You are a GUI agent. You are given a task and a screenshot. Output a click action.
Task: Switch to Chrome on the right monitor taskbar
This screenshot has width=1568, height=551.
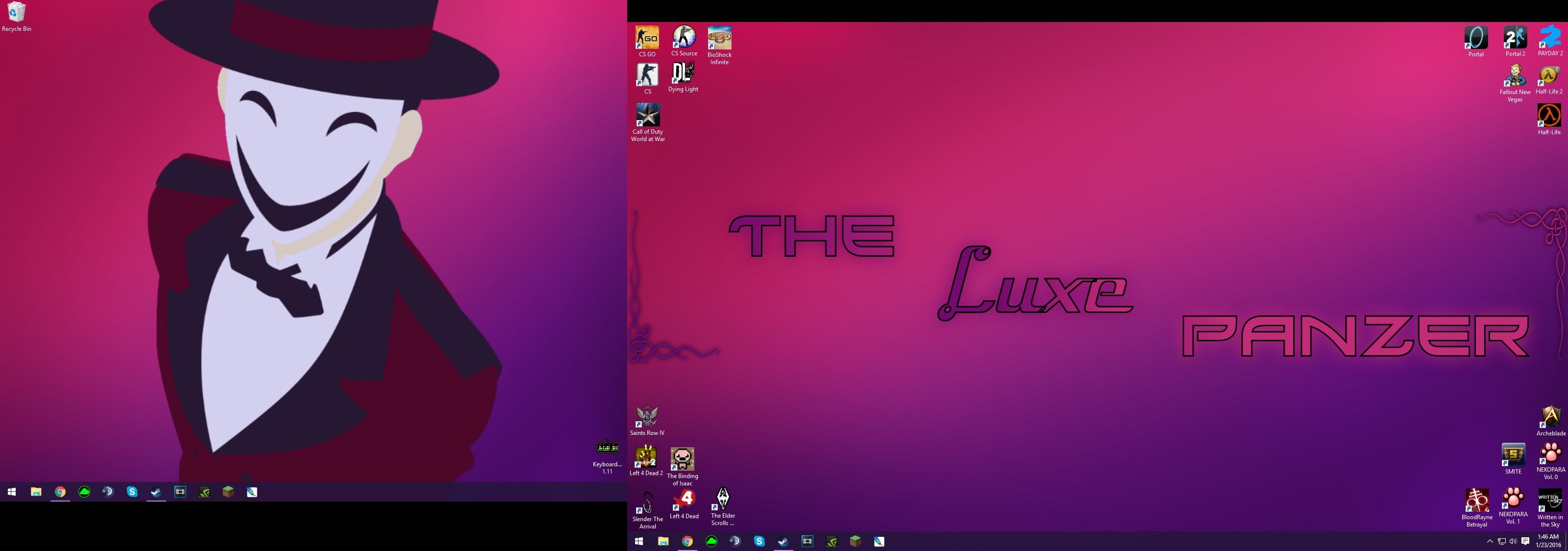click(x=686, y=541)
